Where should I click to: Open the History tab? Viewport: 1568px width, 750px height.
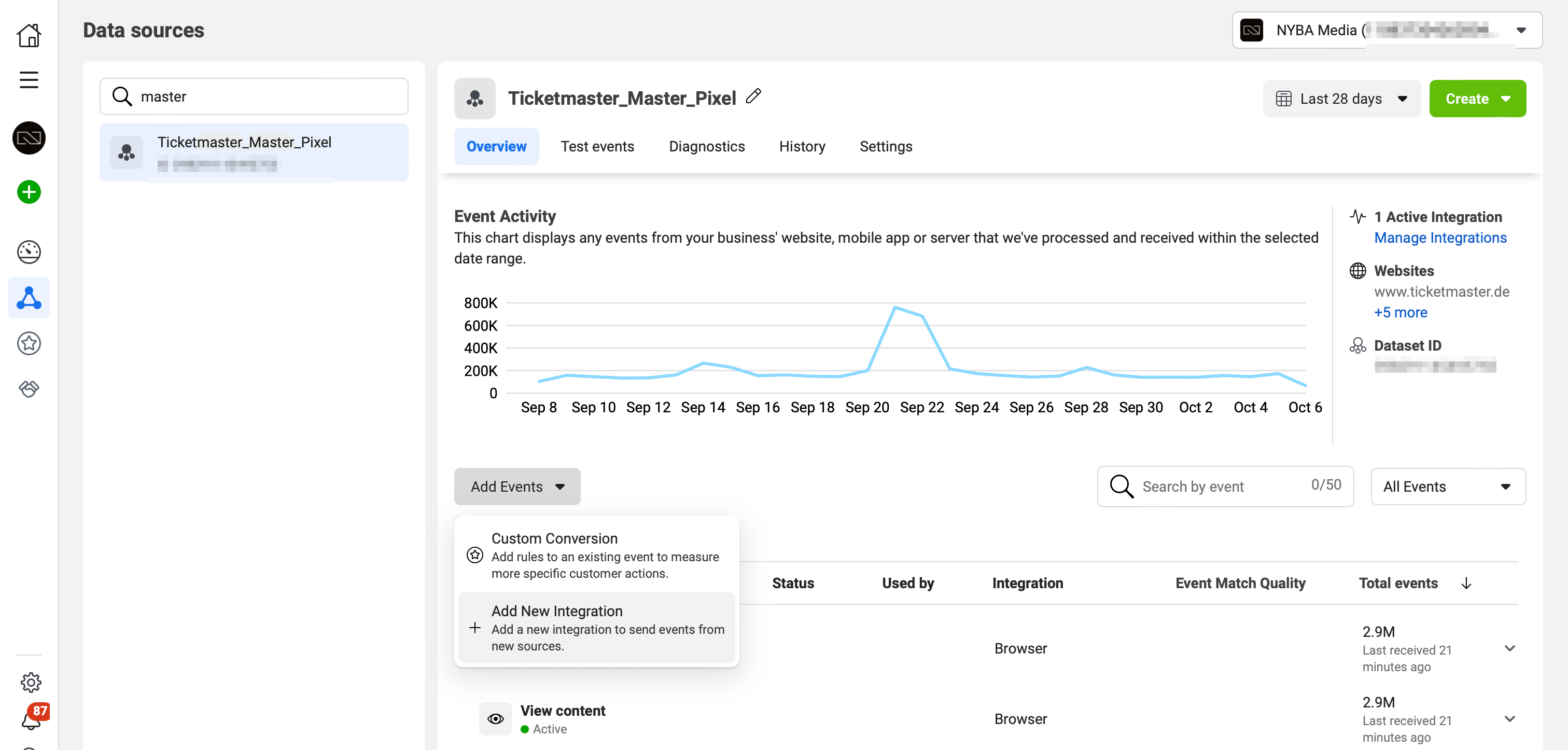(802, 146)
